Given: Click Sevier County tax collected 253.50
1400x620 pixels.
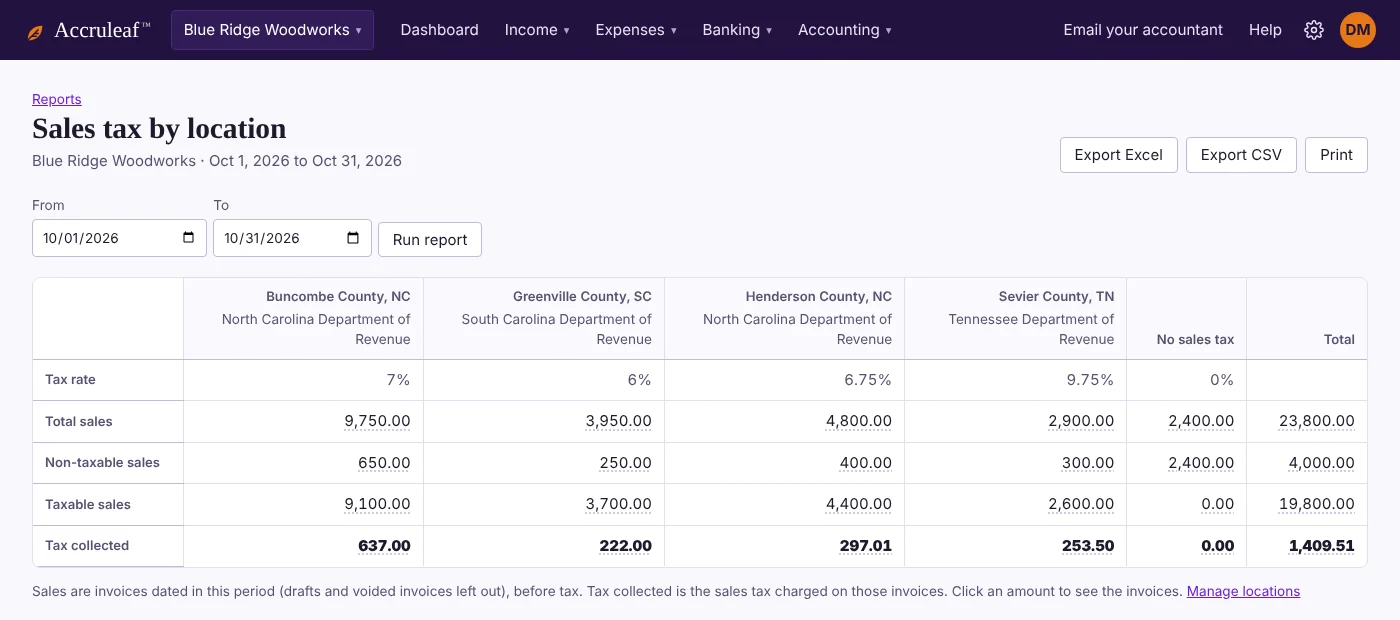Looking at the screenshot, I should point(1088,546).
